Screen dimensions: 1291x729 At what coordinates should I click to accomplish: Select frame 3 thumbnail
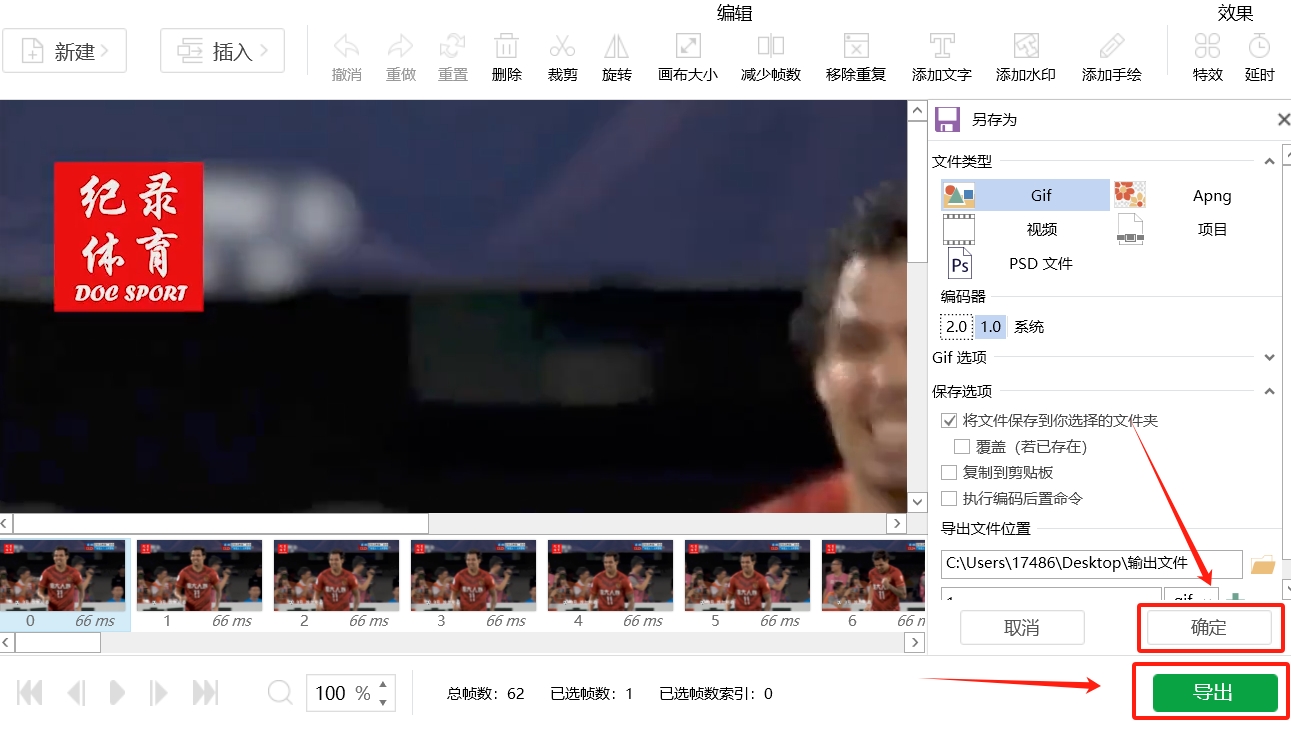tap(473, 585)
